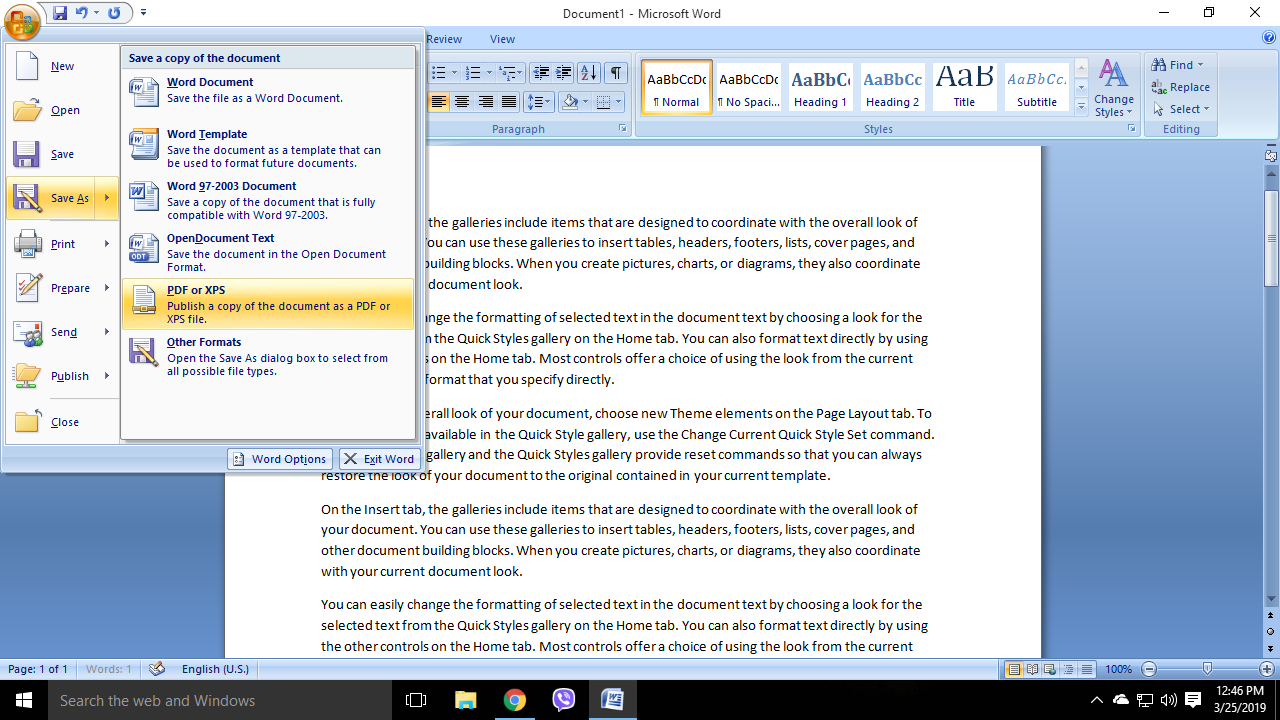The height and width of the screenshot is (720, 1280).
Task: Select Close in the Office menu
Action: coord(62,422)
